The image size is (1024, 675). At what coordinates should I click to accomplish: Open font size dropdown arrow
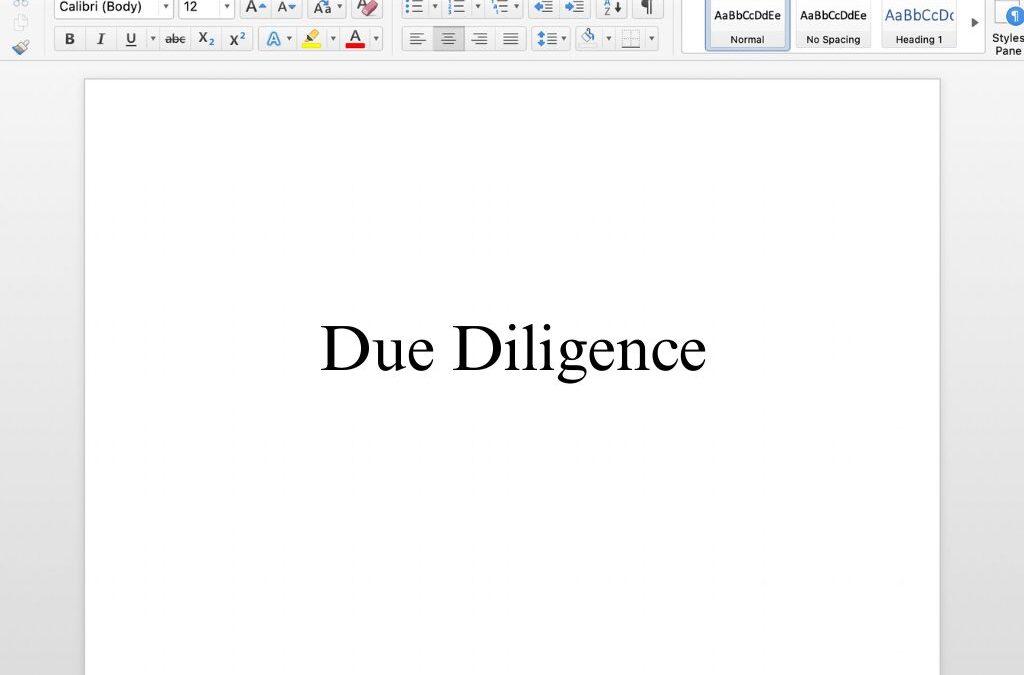tap(227, 7)
